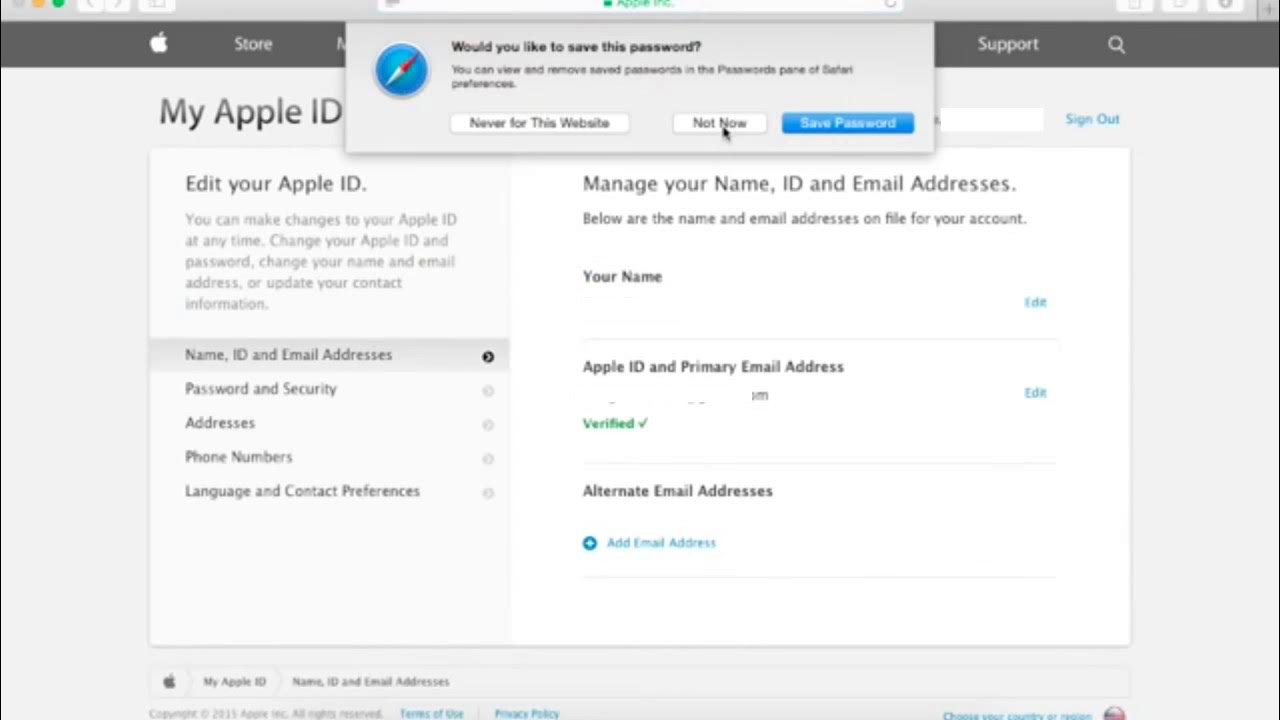Viewport: 1280px width, 720px height.
Task: Click the Verified status text
Action: click(615, 423)
